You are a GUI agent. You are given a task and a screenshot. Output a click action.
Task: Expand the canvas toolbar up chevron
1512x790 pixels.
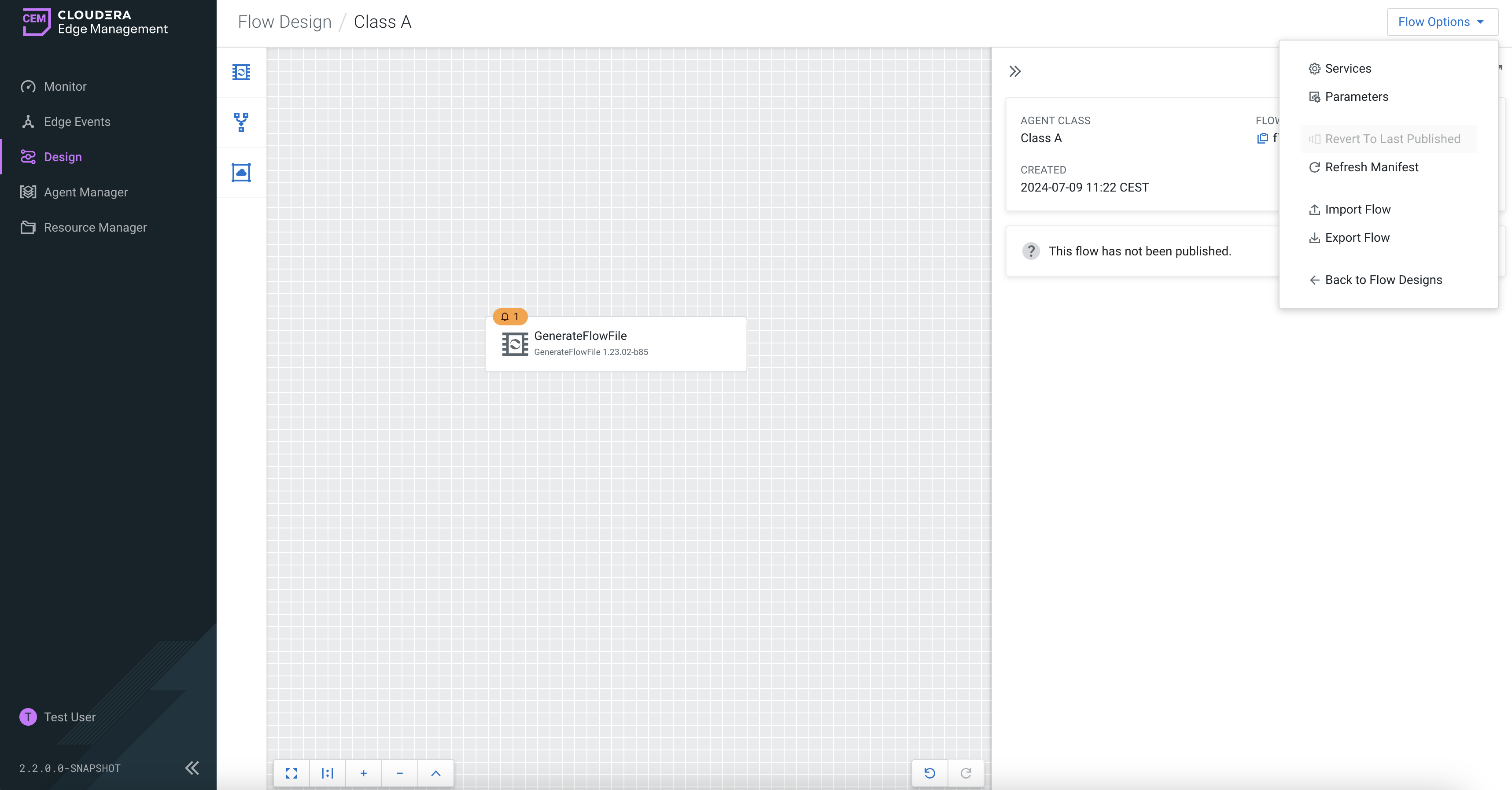click(x=435, y=773)
